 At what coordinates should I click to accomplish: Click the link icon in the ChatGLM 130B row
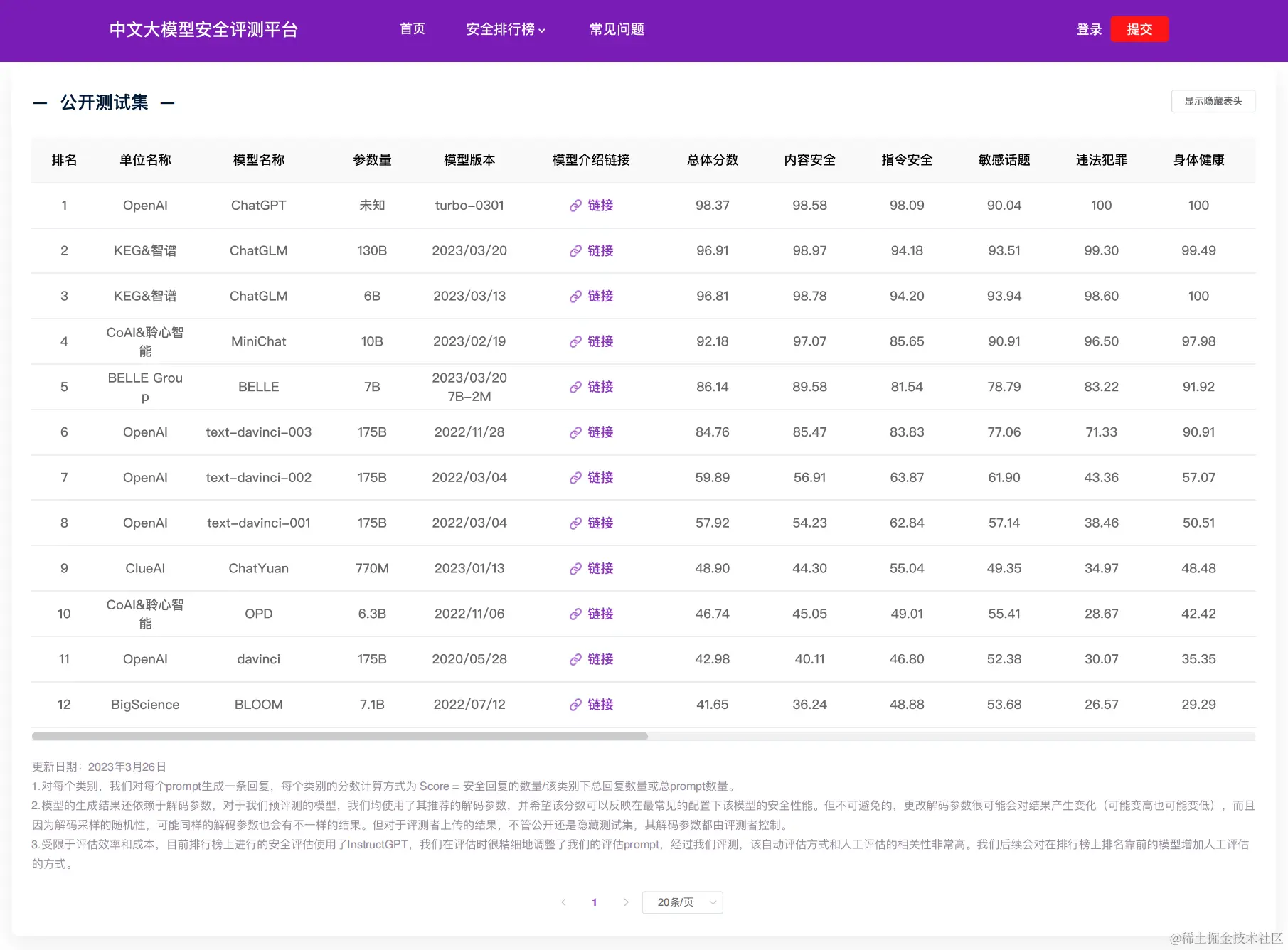(x=576, y=251)
